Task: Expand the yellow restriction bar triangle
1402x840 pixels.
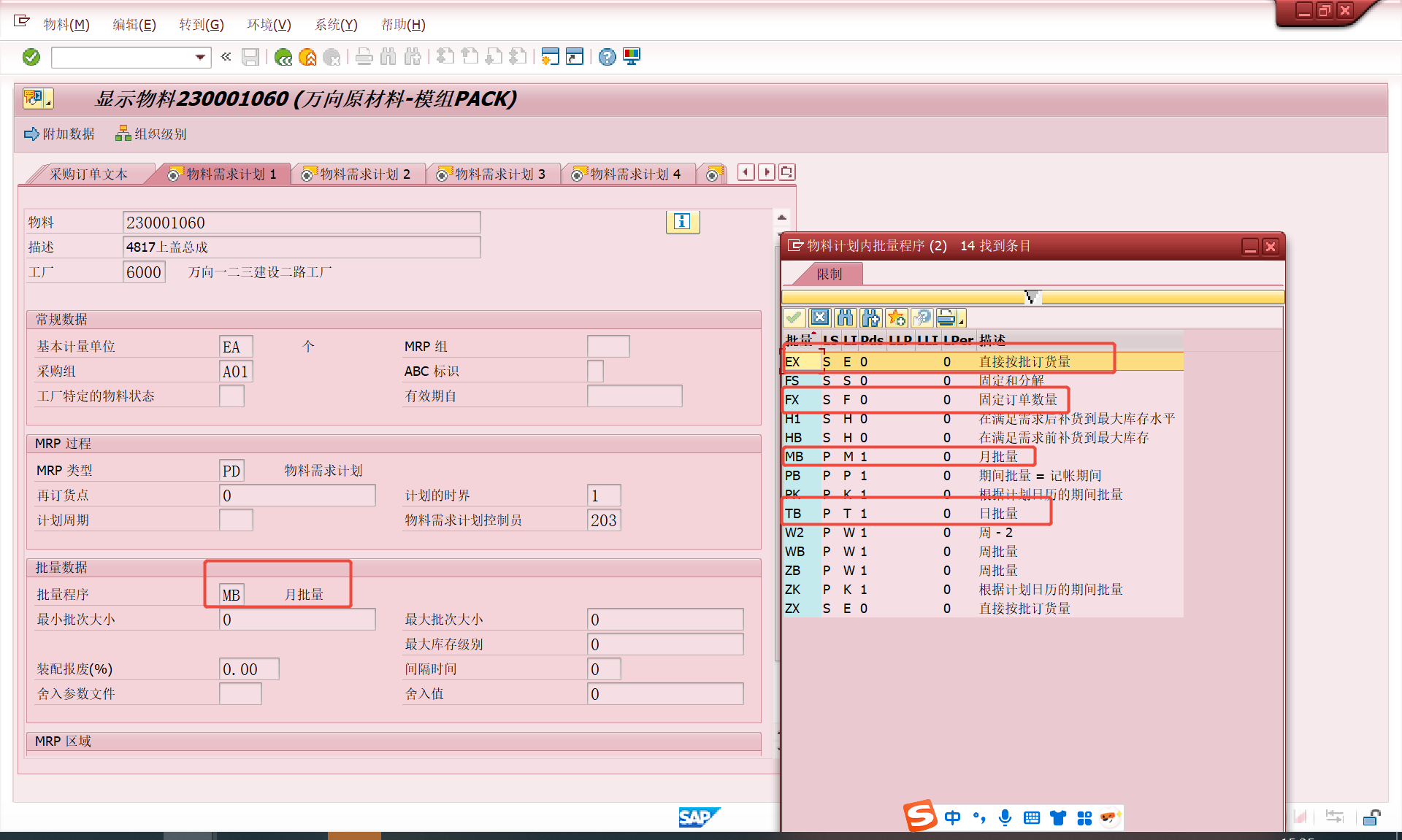Action: tap(1032, 297)
